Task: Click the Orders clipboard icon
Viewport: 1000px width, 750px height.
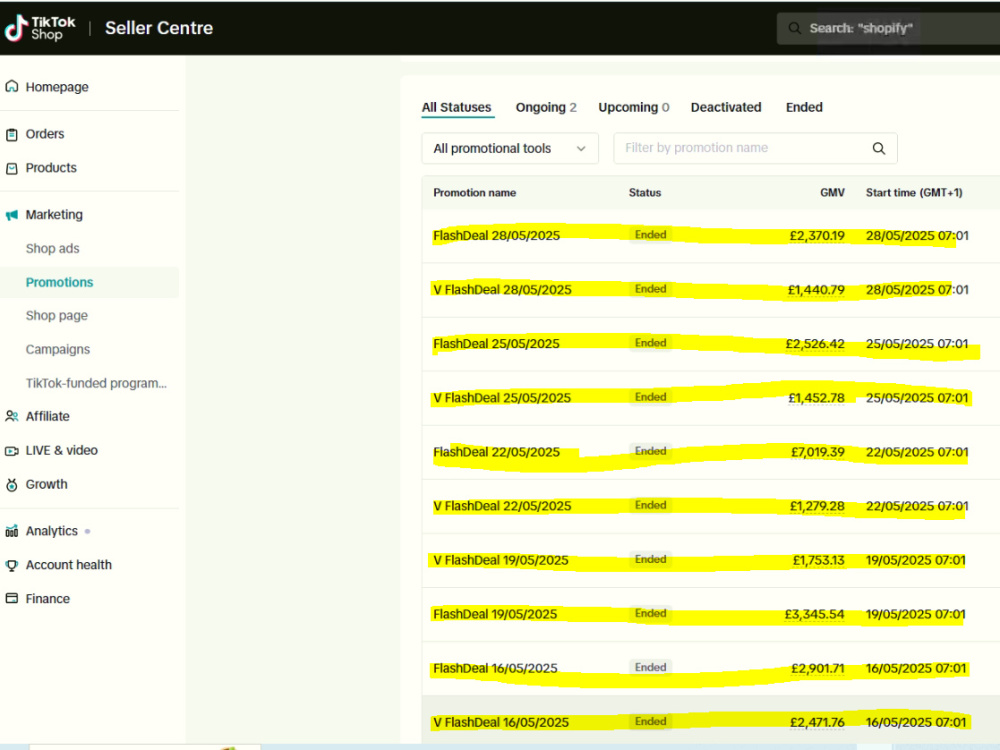Action: point(11,134)
